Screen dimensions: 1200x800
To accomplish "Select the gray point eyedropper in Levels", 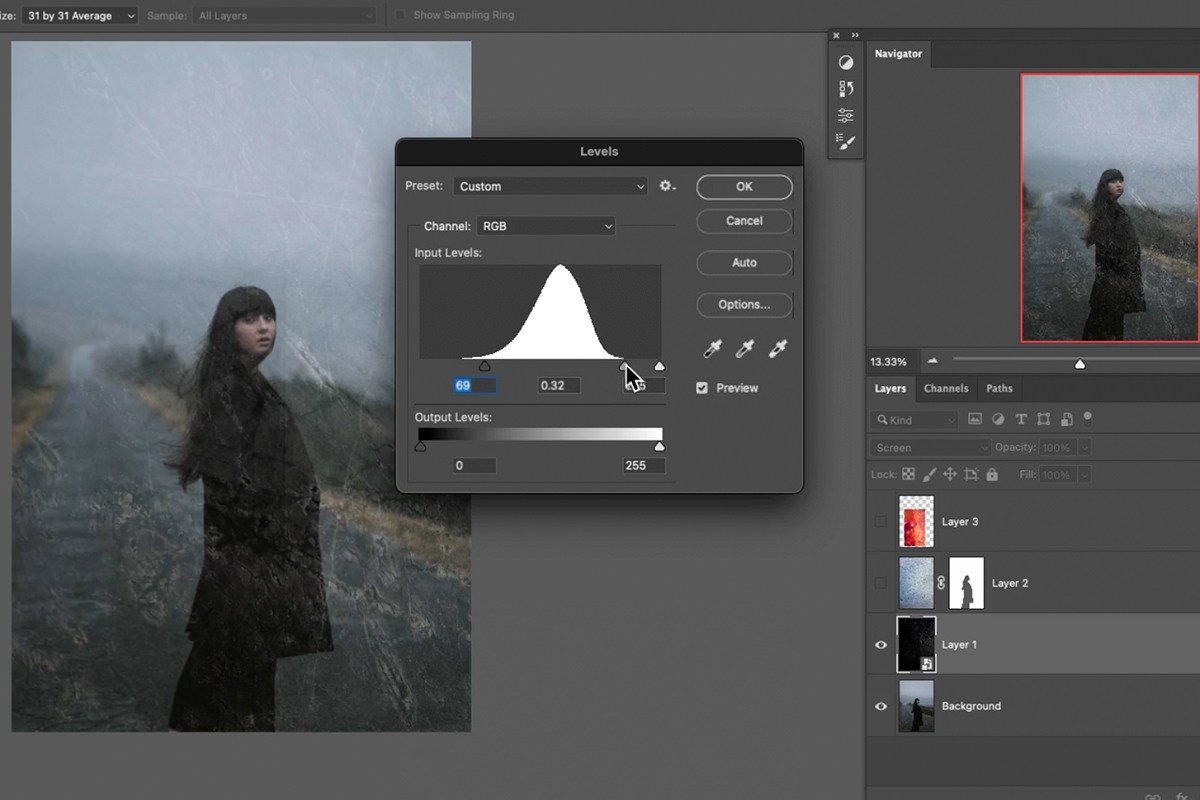I will pos(745,348).
